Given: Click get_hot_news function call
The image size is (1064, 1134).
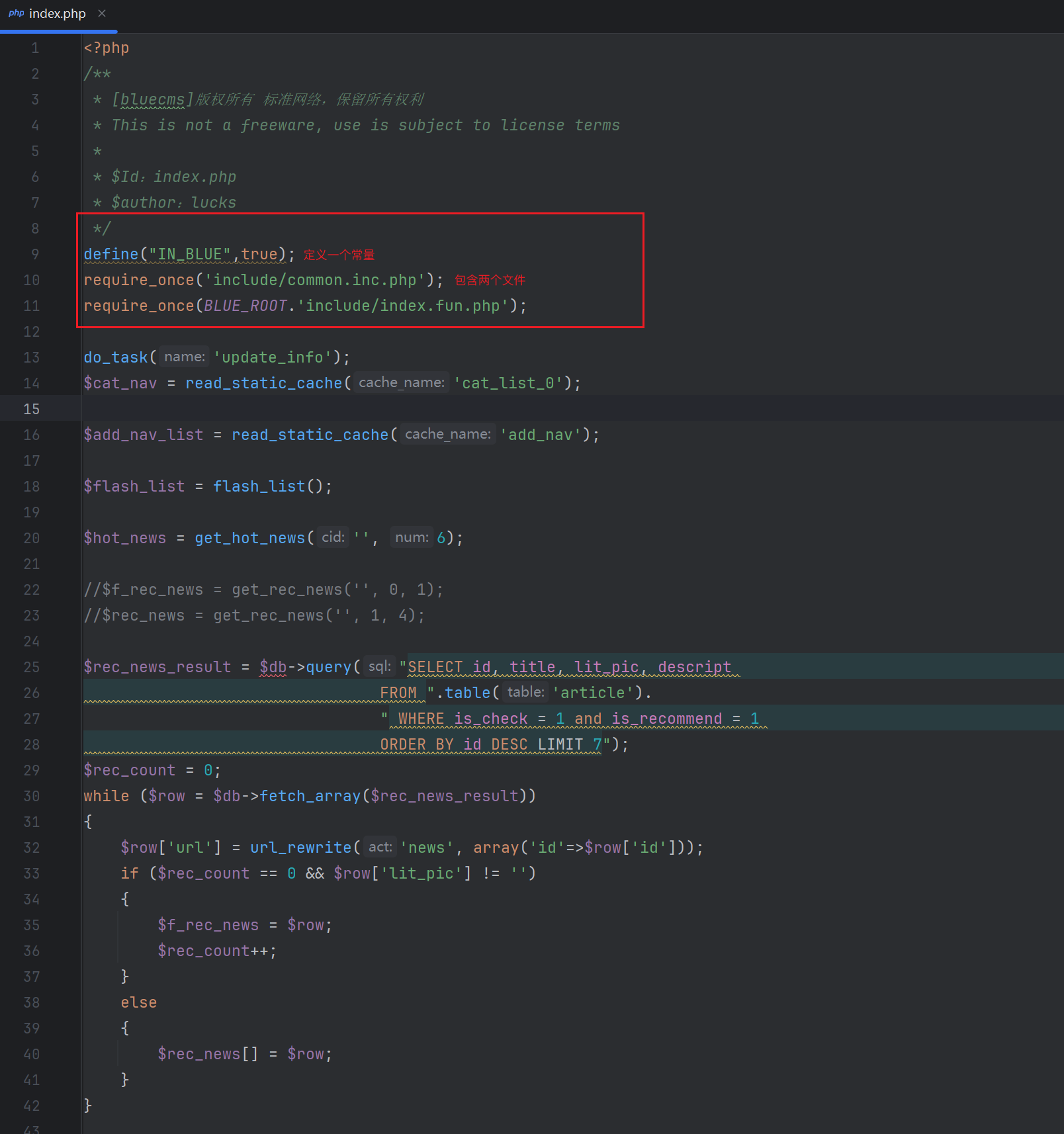Looking at the screenshot, I should tap(249, 538).
